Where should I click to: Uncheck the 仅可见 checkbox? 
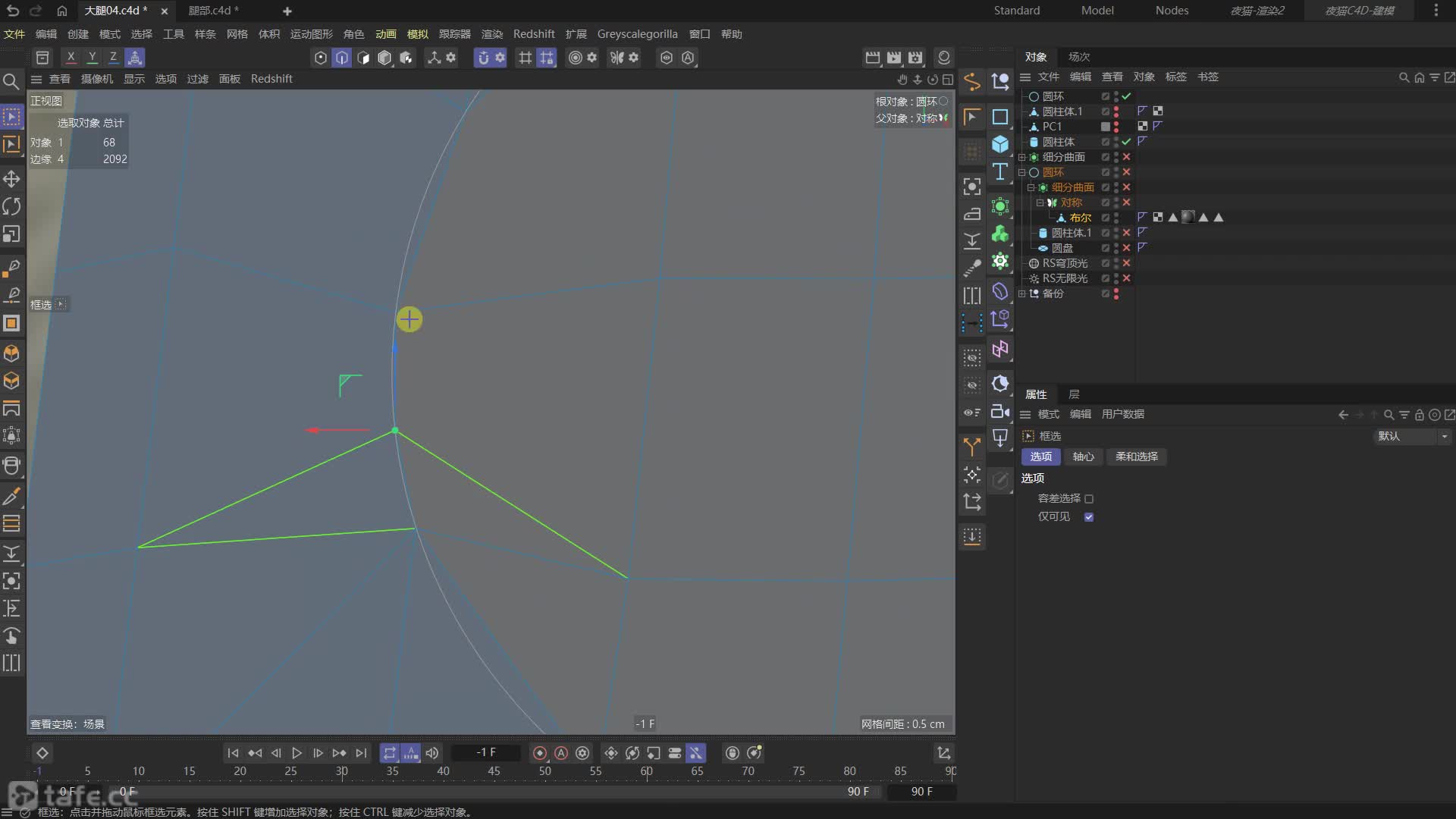coord(1089,517)
